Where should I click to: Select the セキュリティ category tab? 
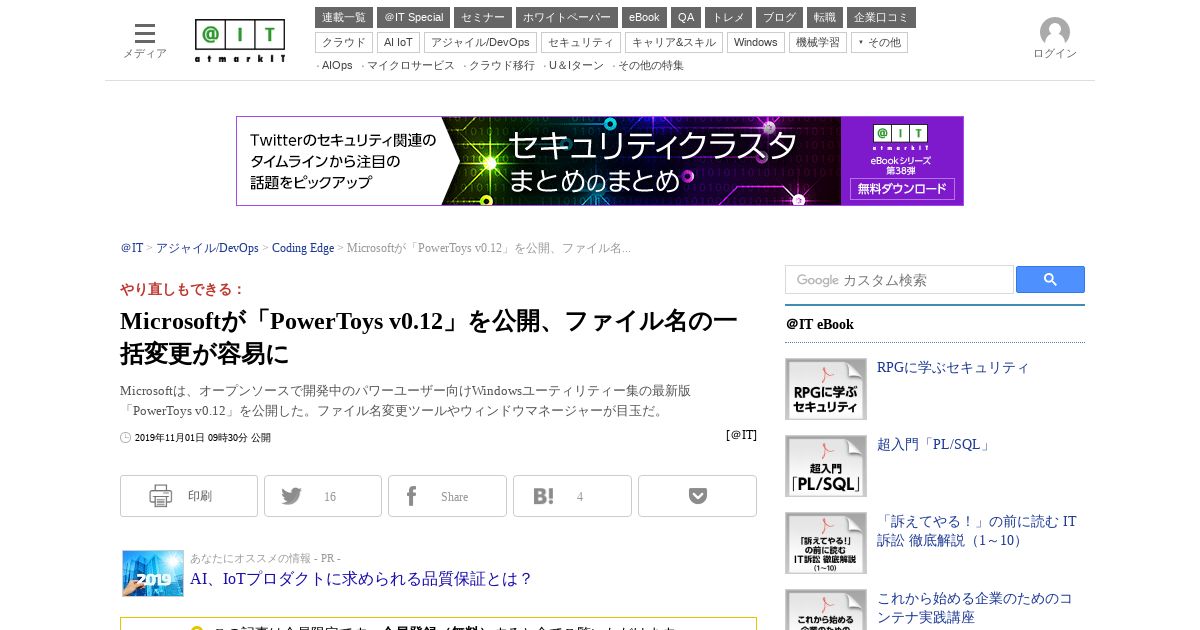pos(581,42)
